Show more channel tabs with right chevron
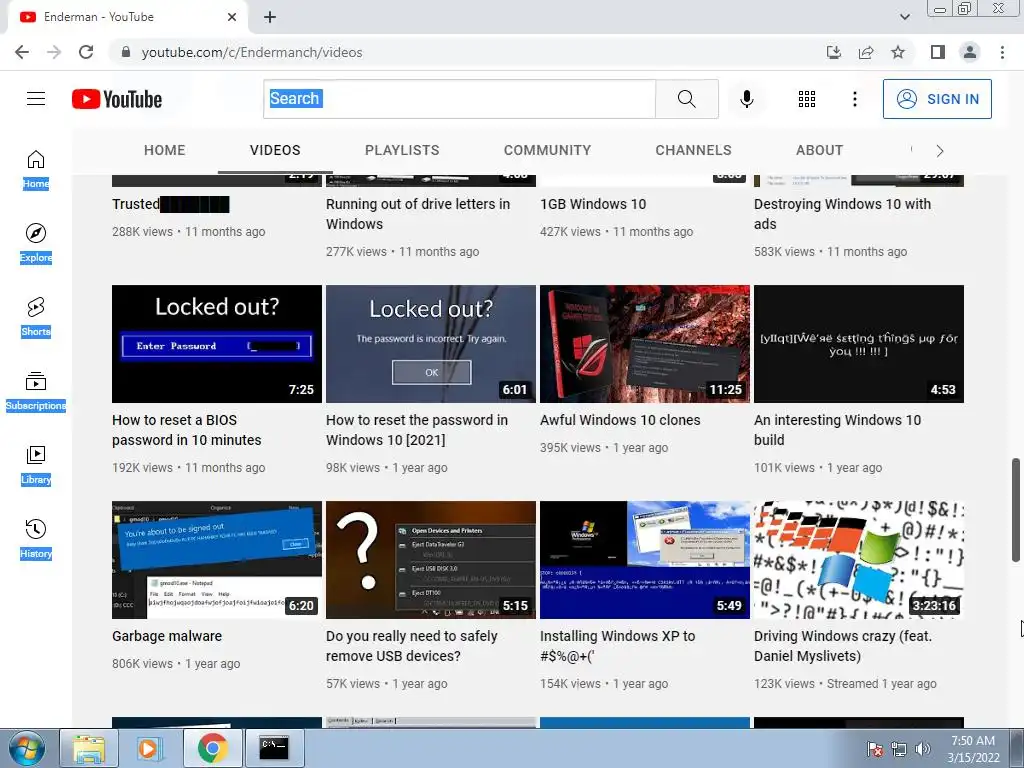1024x768 pixels. click(940, 151)
